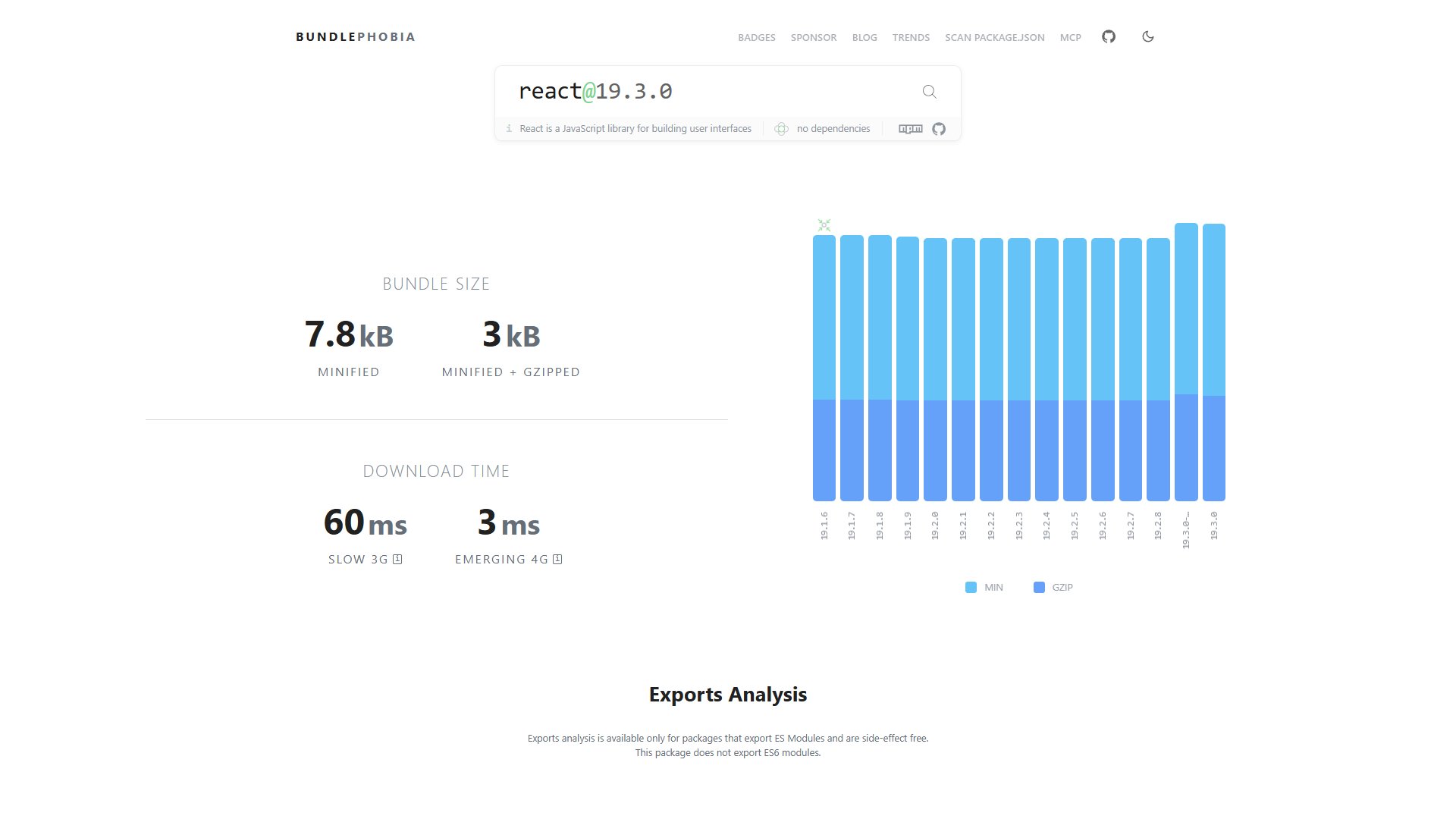Click the "19.2.0" version label under the chart
Image resolution: width=1456 pixels, height=819 pixels.
(x=935, y=526)
